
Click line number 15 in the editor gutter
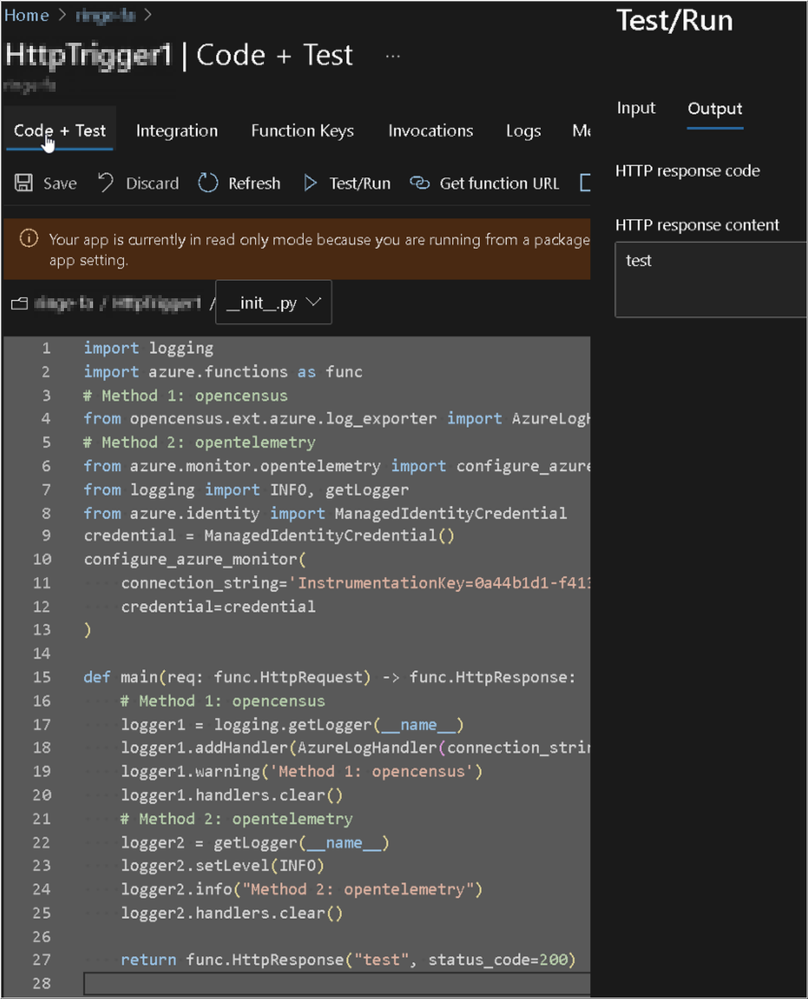pyautogui.click(x=43, y=677)
